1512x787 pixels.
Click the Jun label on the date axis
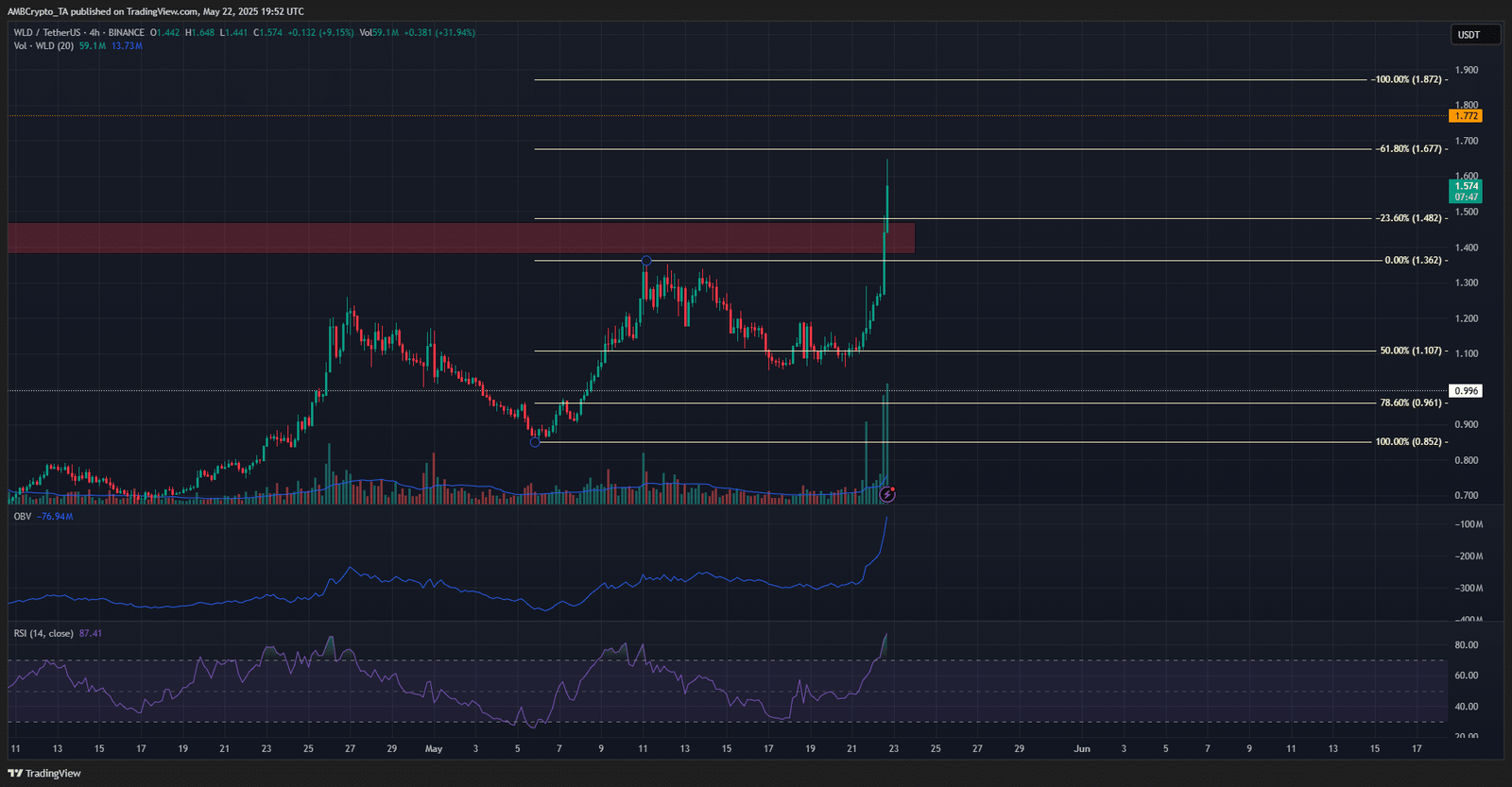pyautogui.click(x=1082, y=749)
